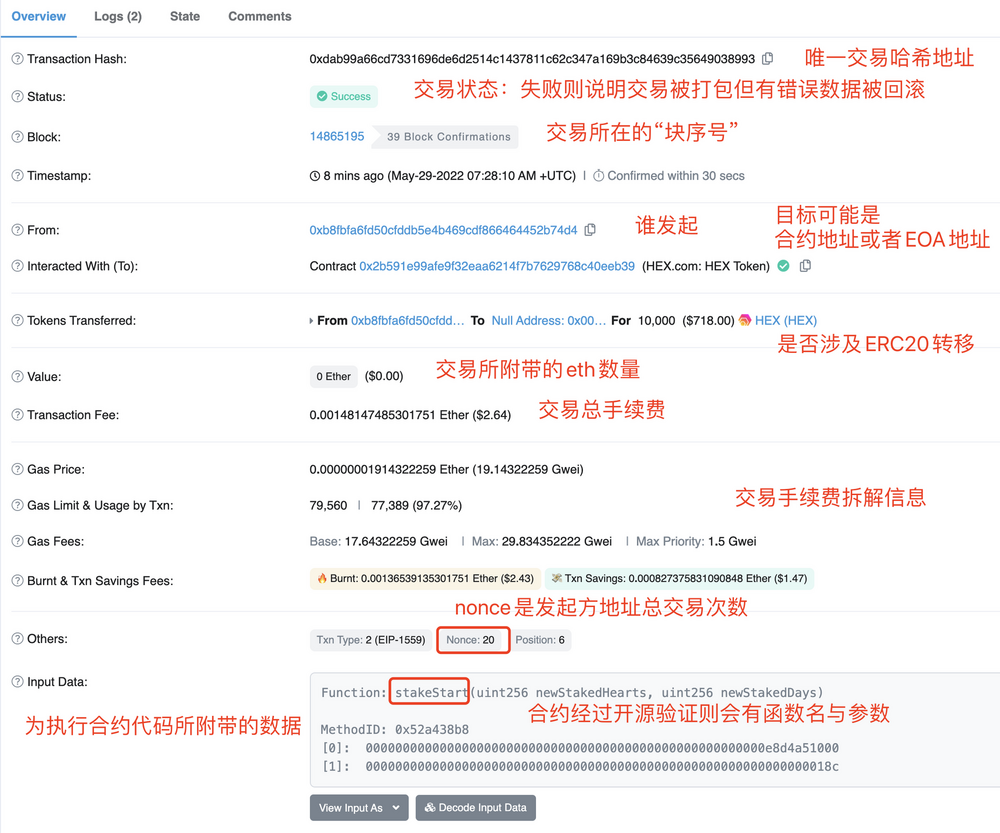Screen dimensions: 1000x833
Task: Switch to the Logs (2) tab
Action: click(118, 17)
